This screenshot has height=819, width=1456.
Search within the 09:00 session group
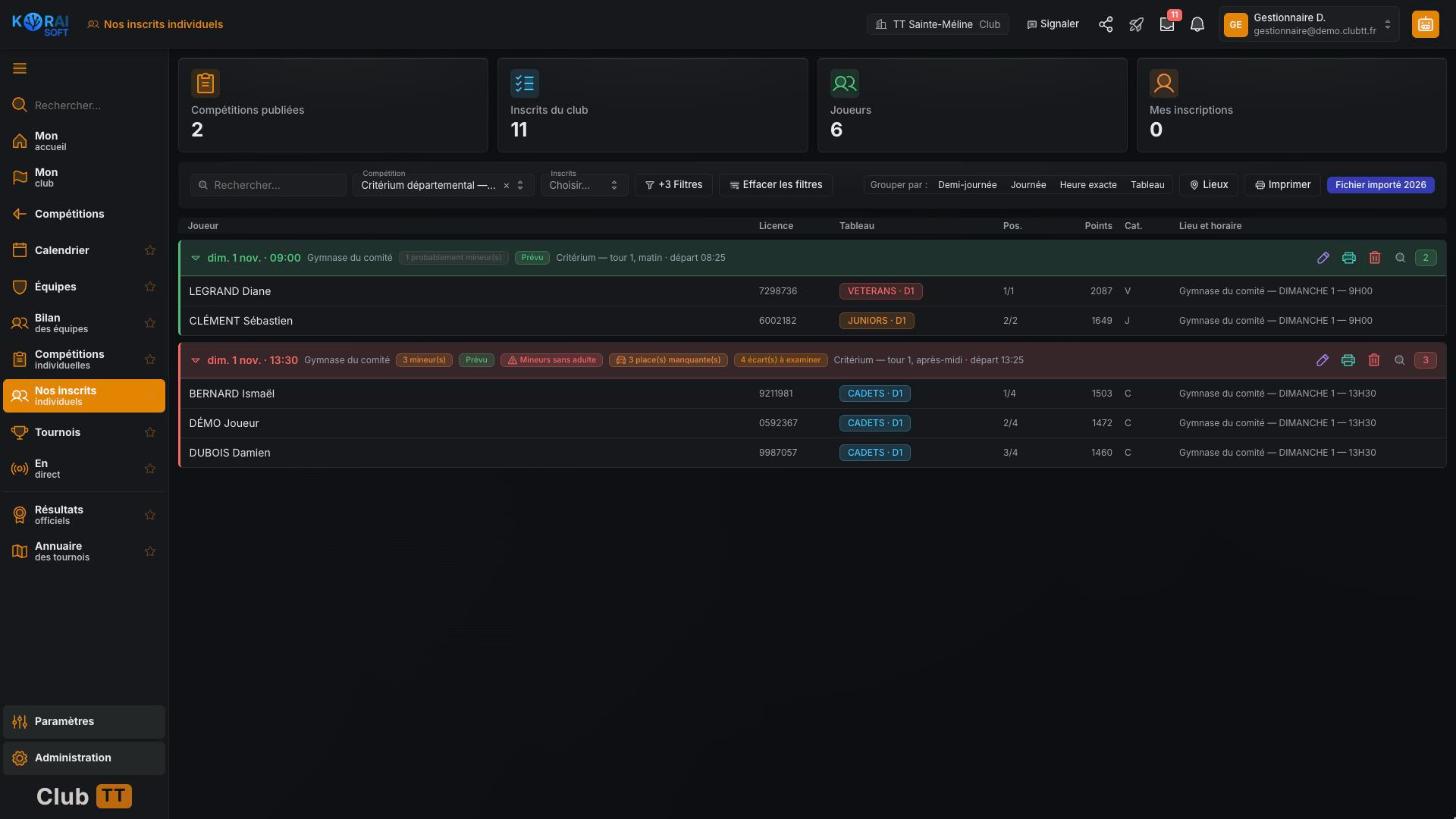point(1400,258)
